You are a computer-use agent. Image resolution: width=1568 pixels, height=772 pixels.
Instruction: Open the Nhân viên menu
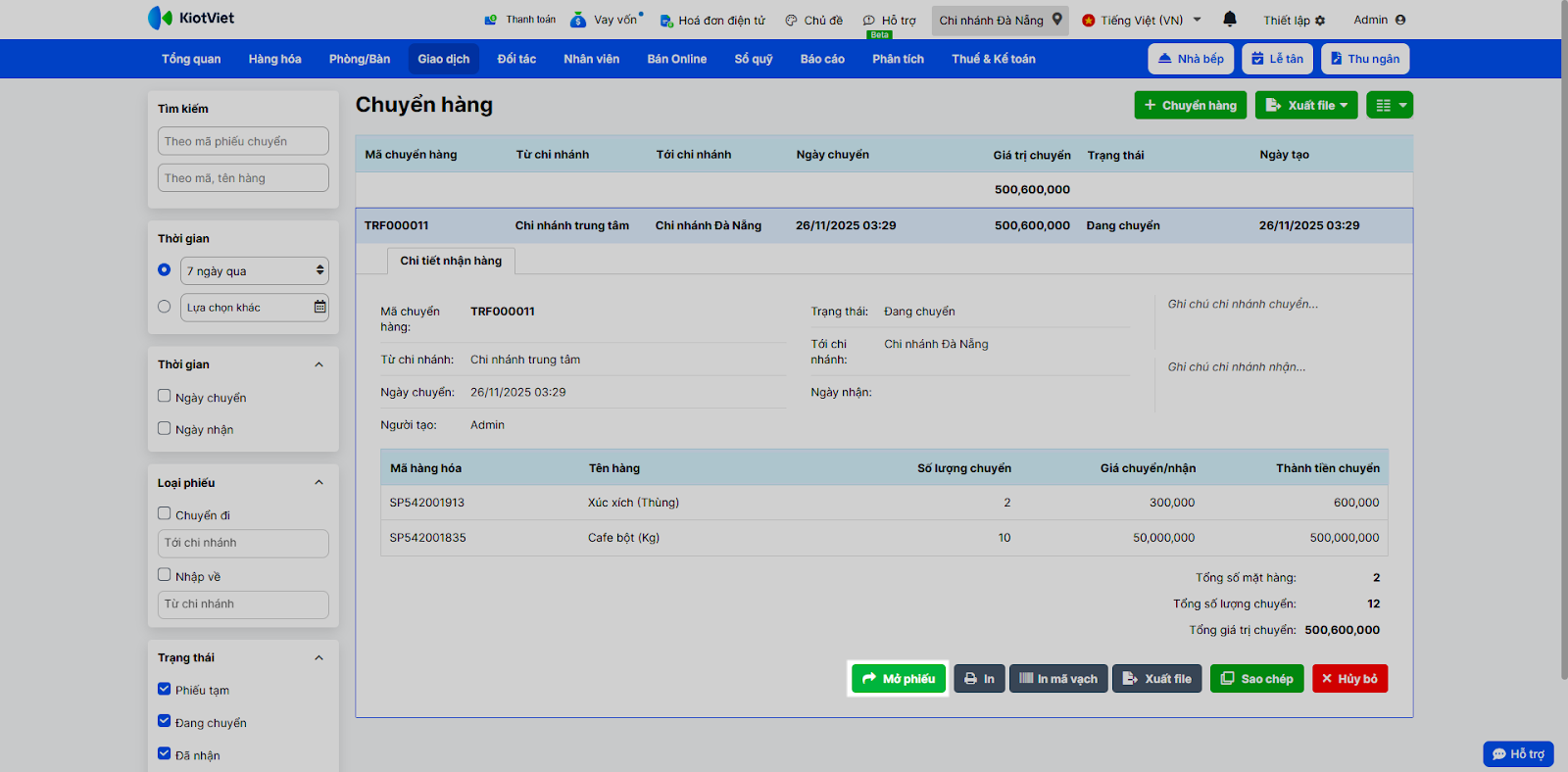[x=591, y=59]
